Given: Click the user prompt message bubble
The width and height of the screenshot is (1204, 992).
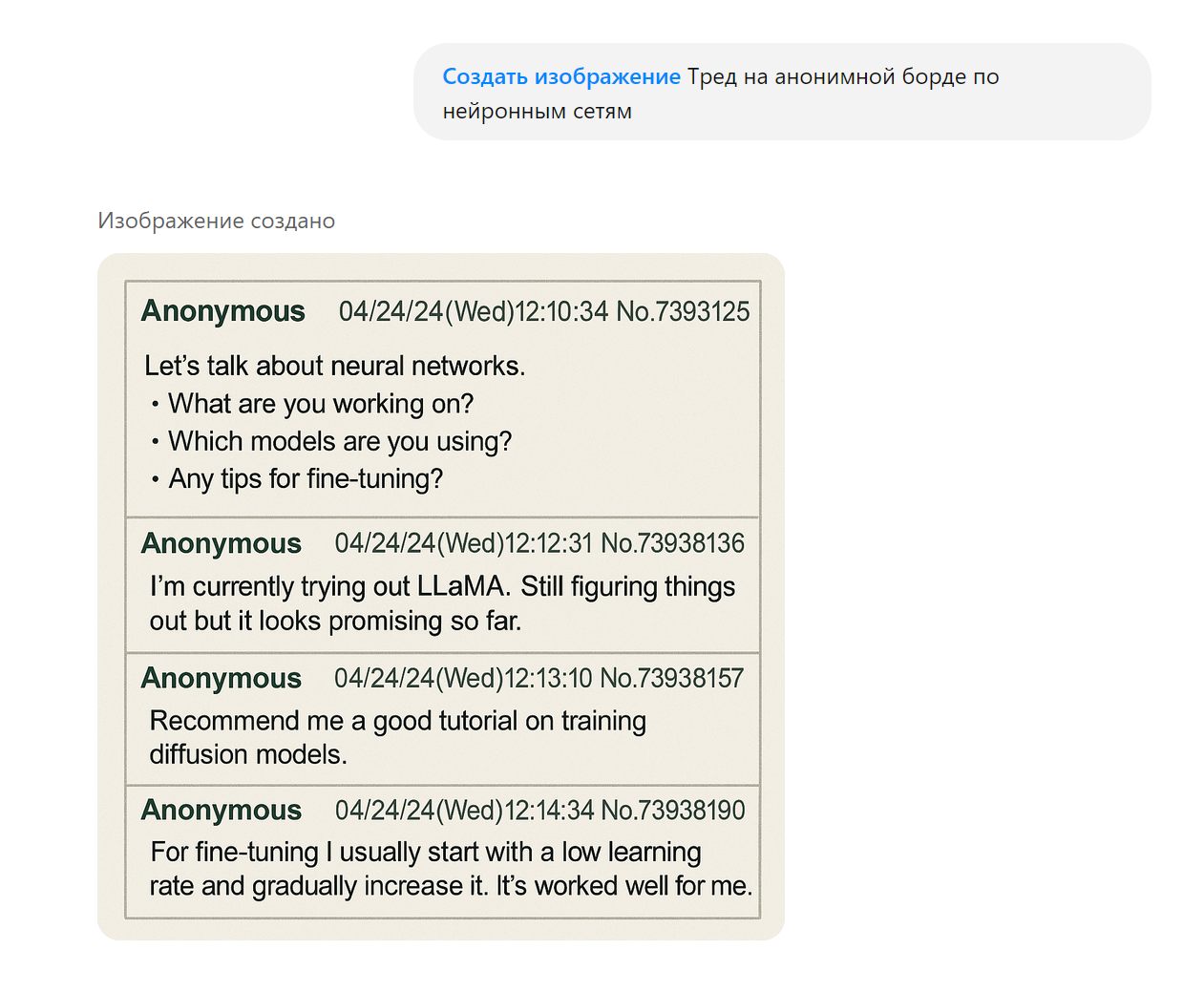Looking at the screenshot, I should 782,93.
